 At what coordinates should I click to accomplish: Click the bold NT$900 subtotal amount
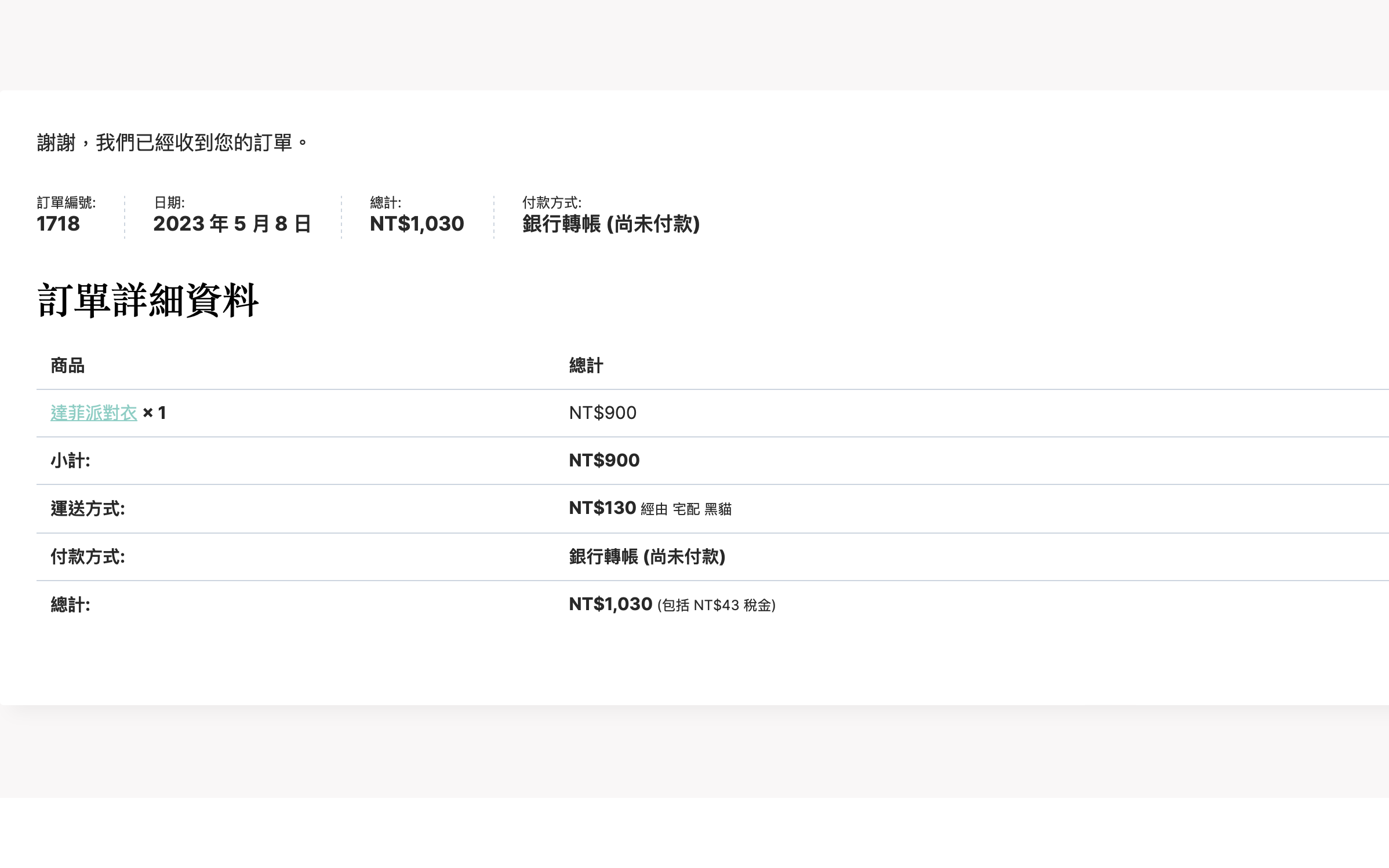[604, 461]
